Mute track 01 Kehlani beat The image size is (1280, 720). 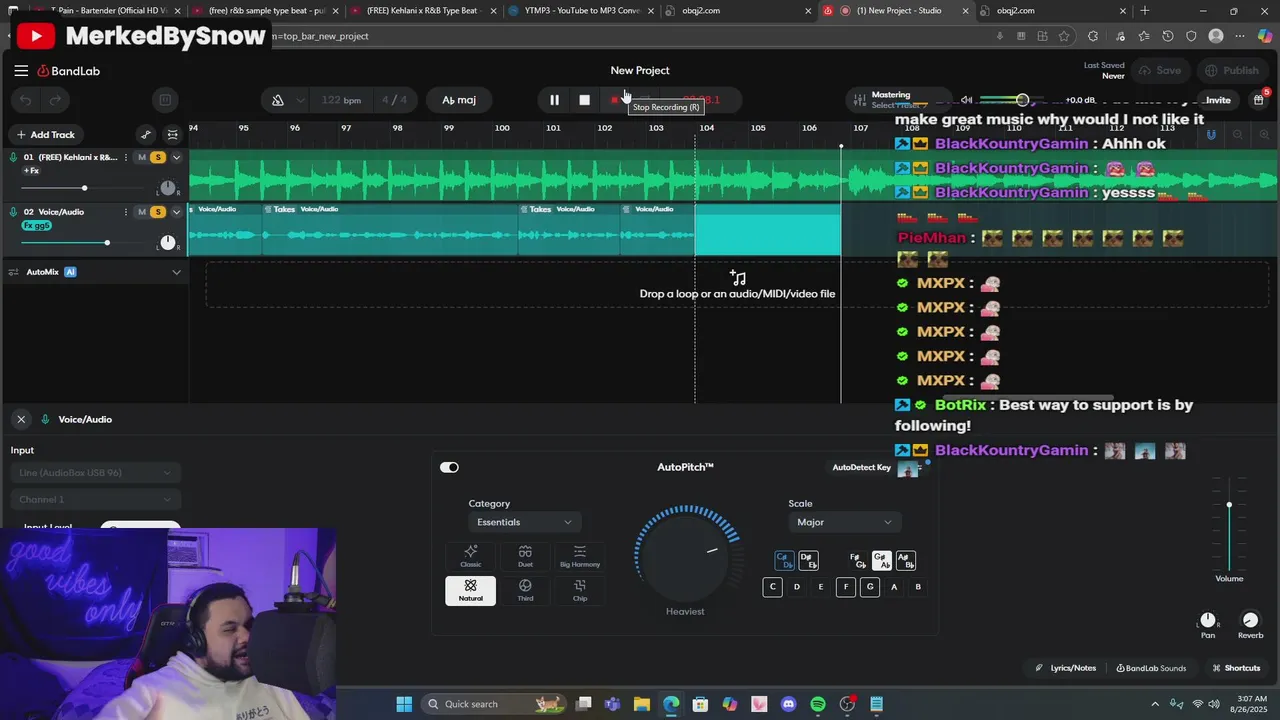142,158
